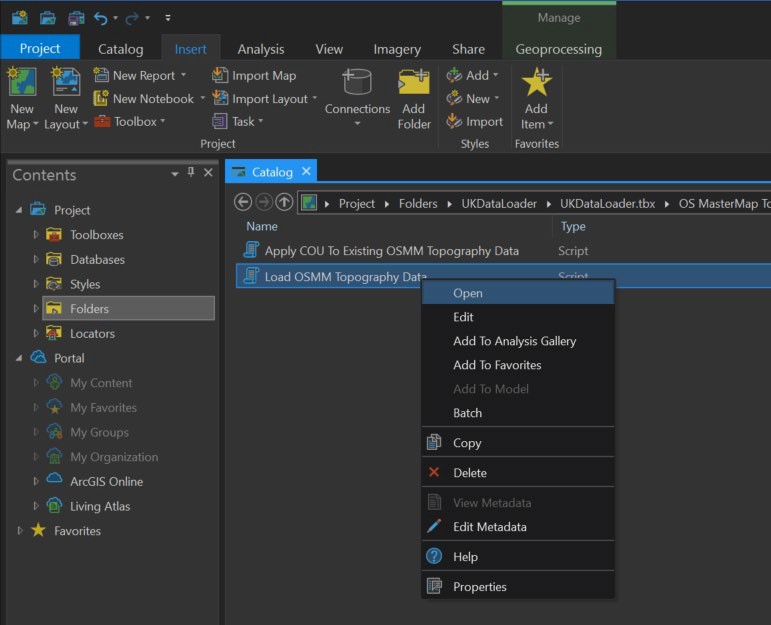Redo the last action
The height and width of the screenshot is (625, 771).
132,18
